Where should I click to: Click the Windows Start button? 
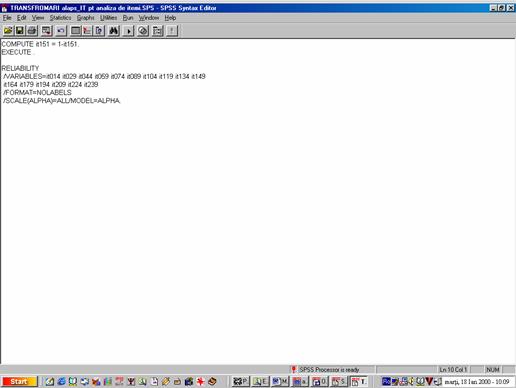click(19, 381)
